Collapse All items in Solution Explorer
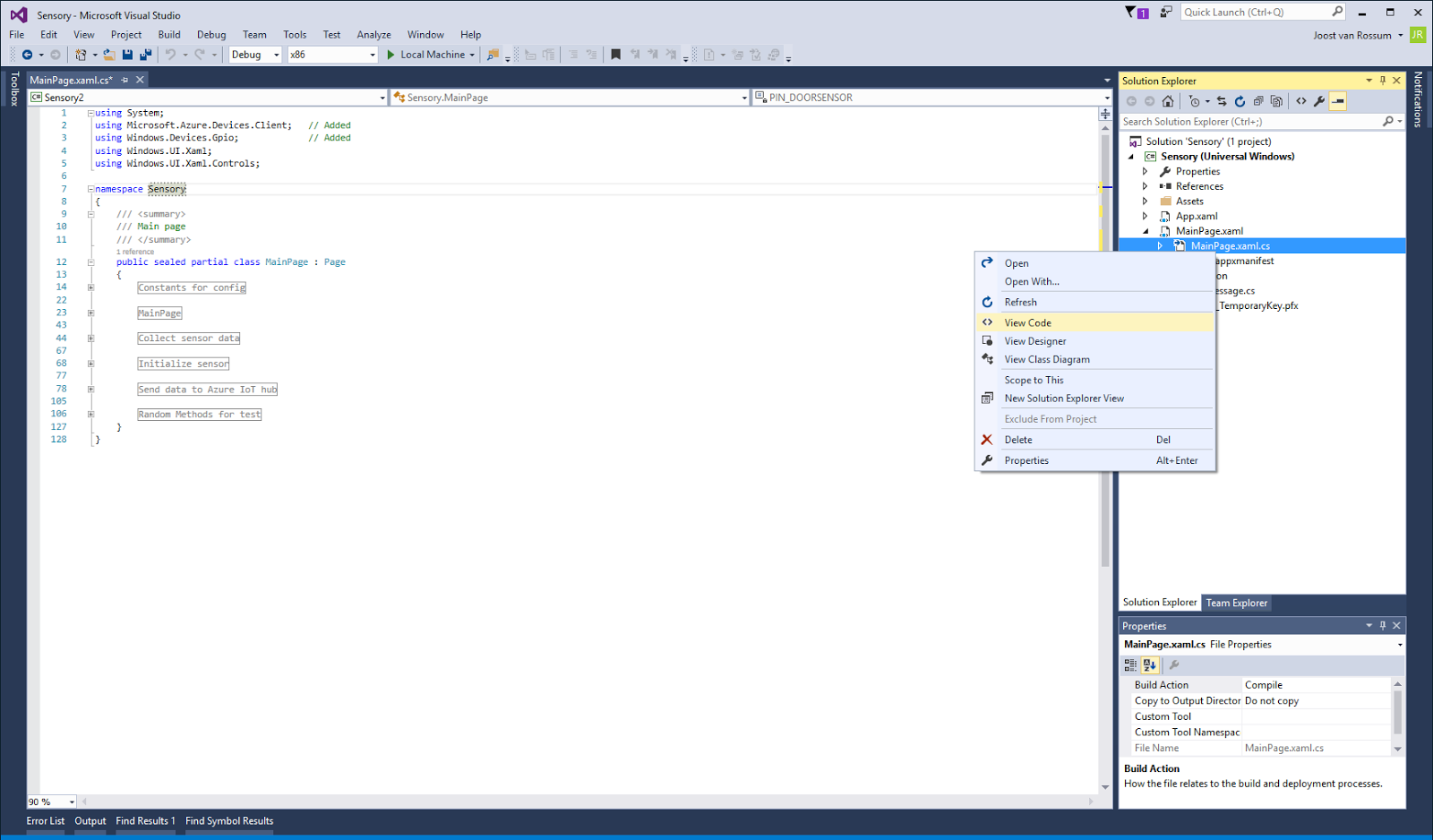This screenshot has height=840, width=1433. tap(1258, 101)
